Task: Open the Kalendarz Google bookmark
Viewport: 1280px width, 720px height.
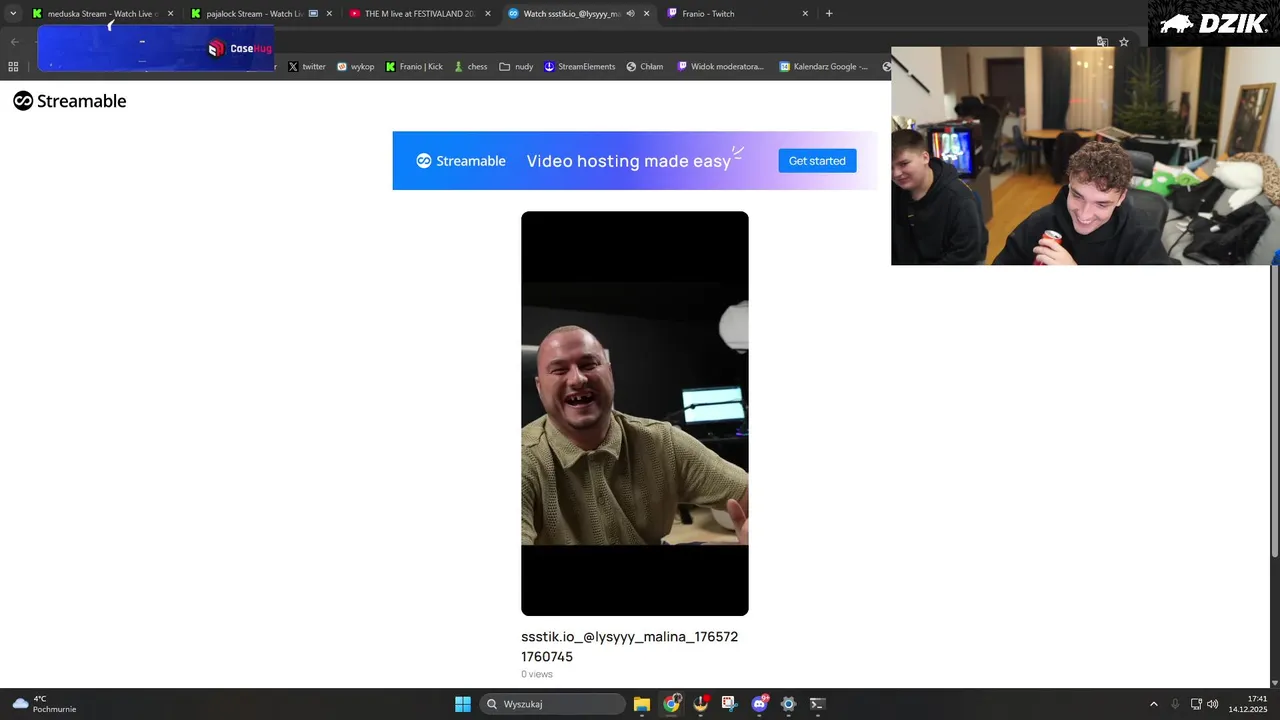Action: [824, 67]
